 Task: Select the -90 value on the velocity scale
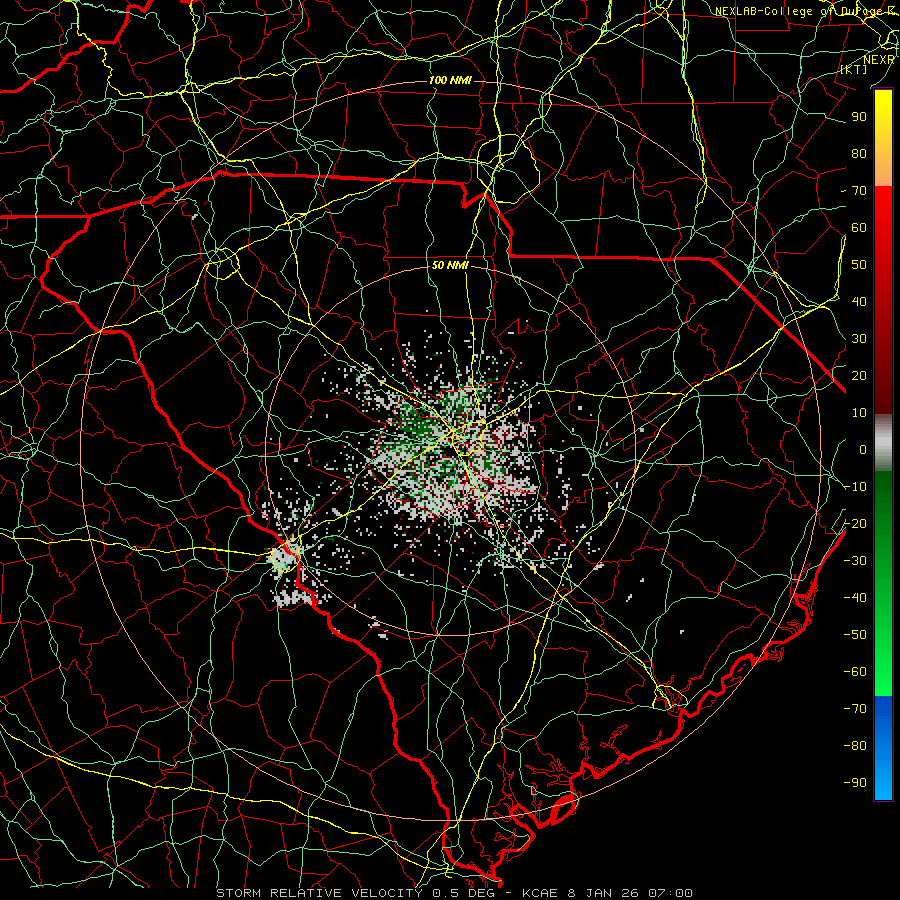(x=855, y=783)
